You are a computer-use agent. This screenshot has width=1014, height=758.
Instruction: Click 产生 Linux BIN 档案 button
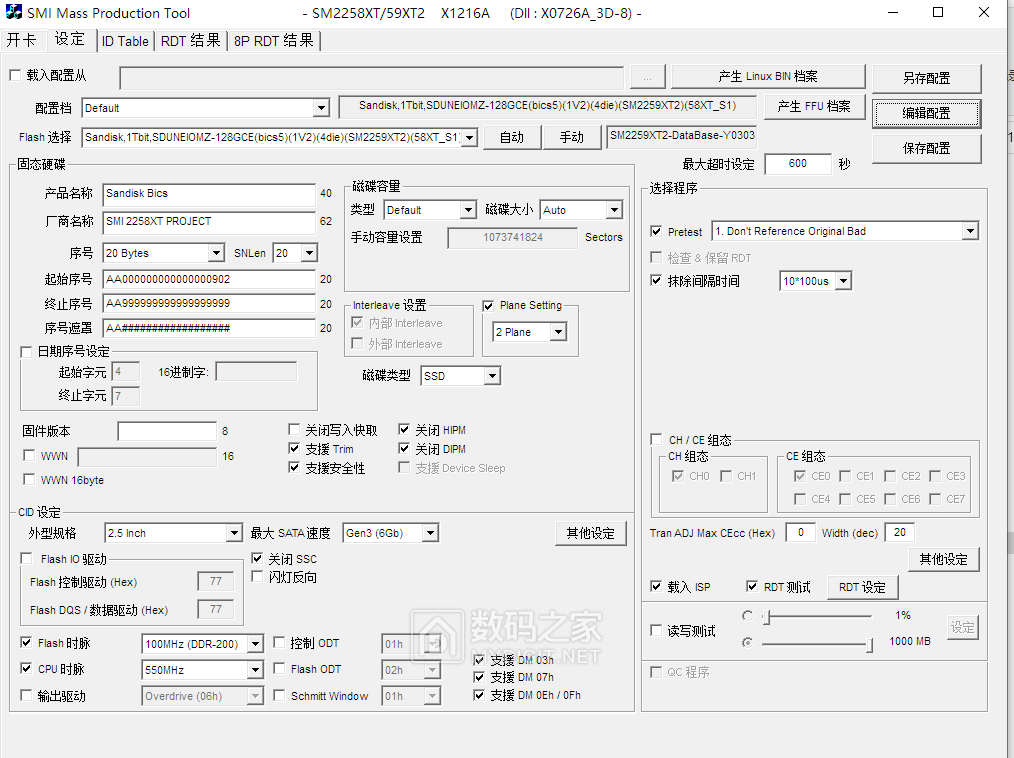tap(768, 76)
